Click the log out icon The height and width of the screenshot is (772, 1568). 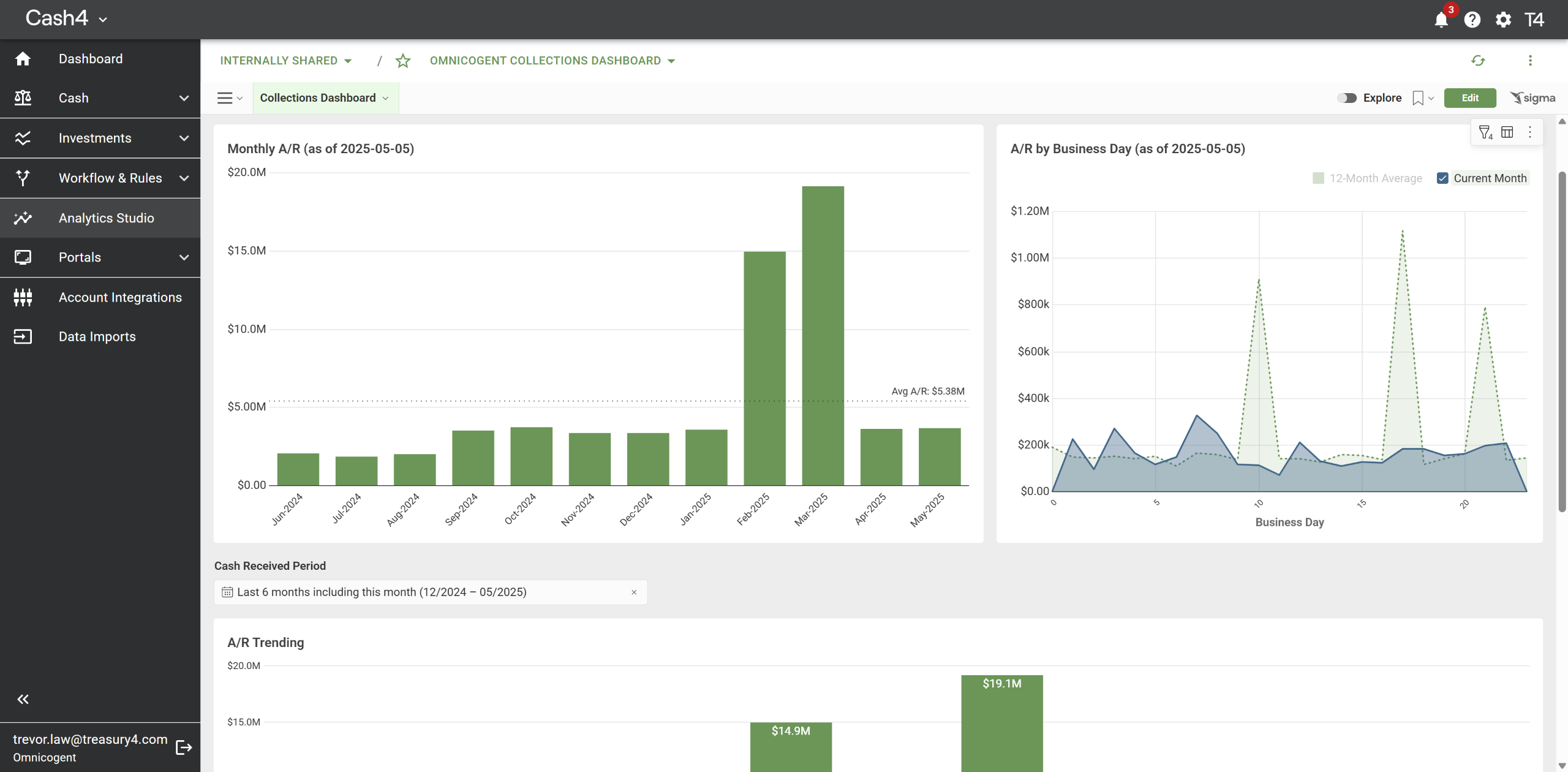[184, 747]
